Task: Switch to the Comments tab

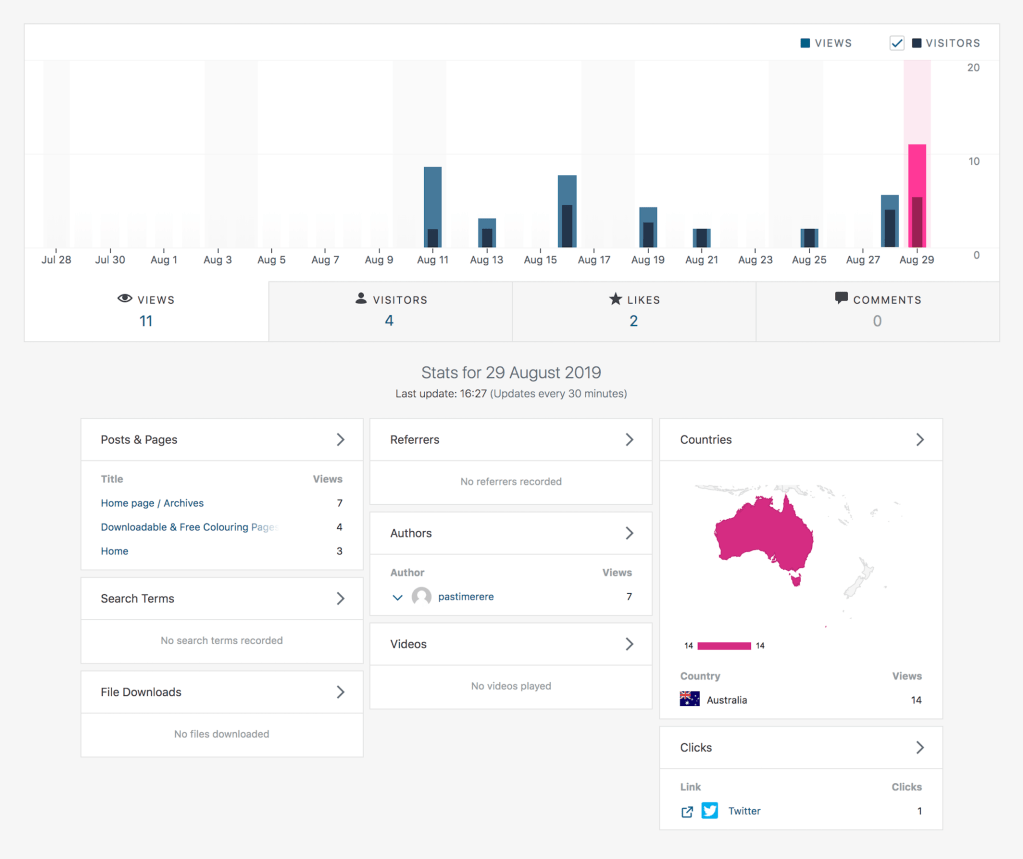Action: 877,311
